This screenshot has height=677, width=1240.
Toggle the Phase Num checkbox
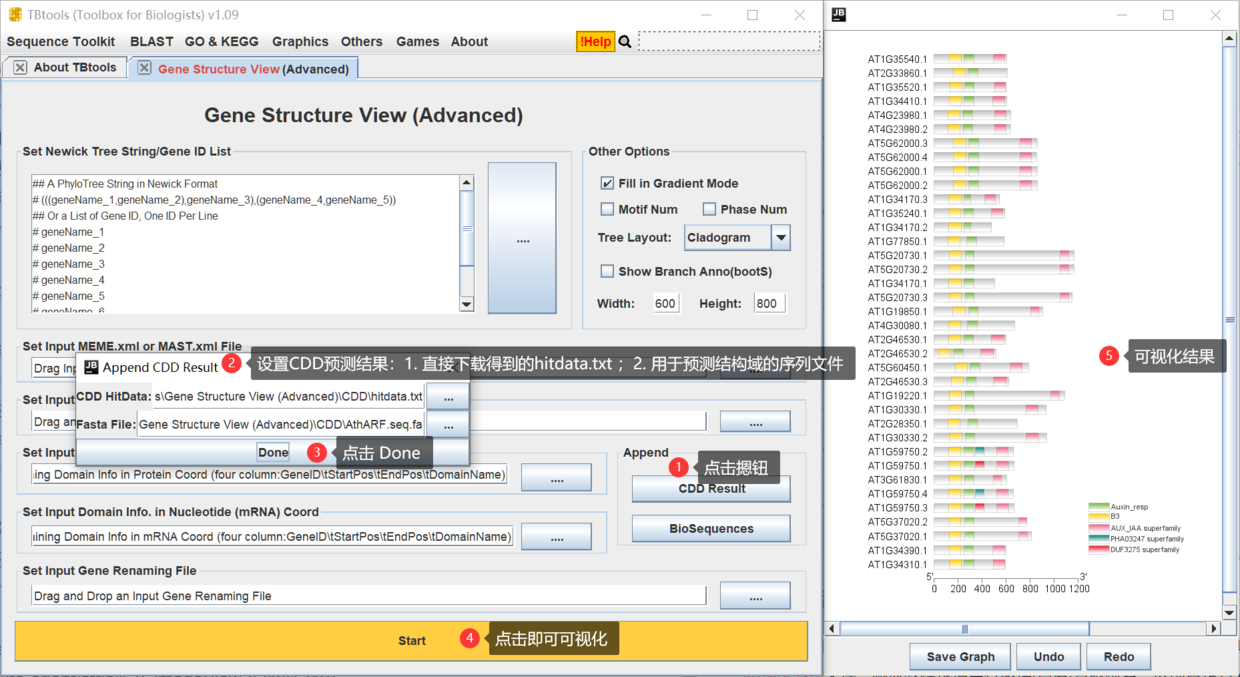[709, 209]
